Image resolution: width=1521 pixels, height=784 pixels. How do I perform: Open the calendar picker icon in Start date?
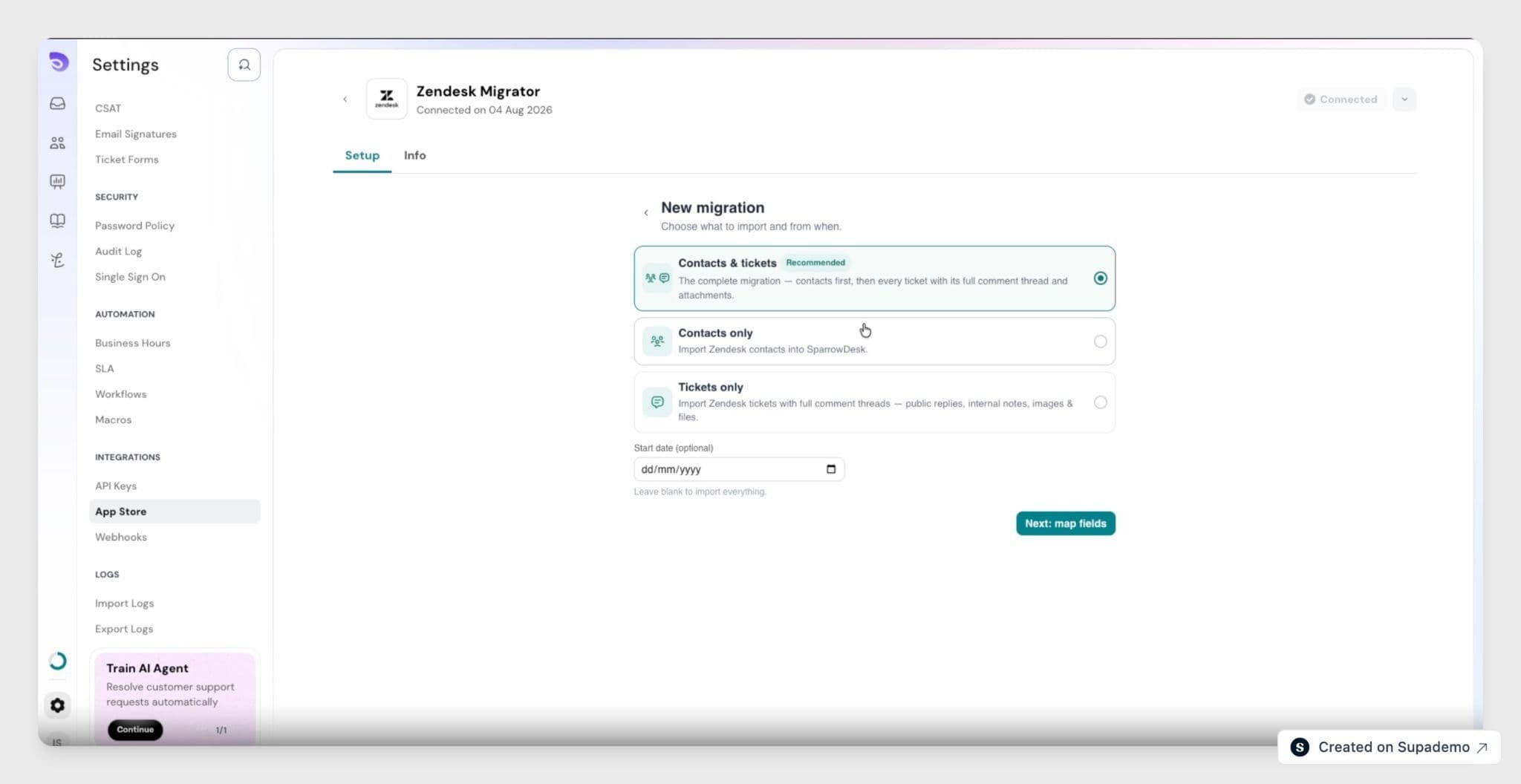pyautogui.click(x=831, y=469)
